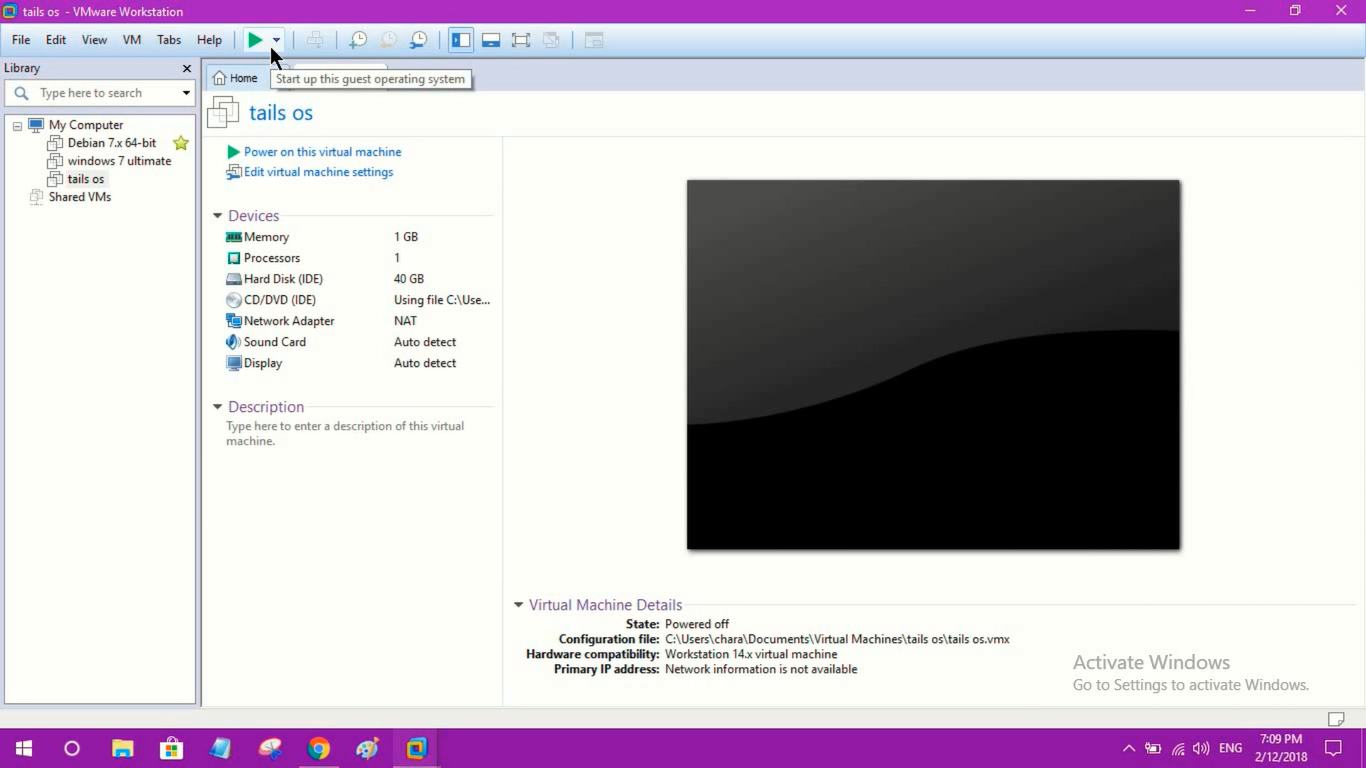Screen dimensions: 1366x768
Task: Enter full screen mode
Action: pyautogui.click(x=521, y=39)
